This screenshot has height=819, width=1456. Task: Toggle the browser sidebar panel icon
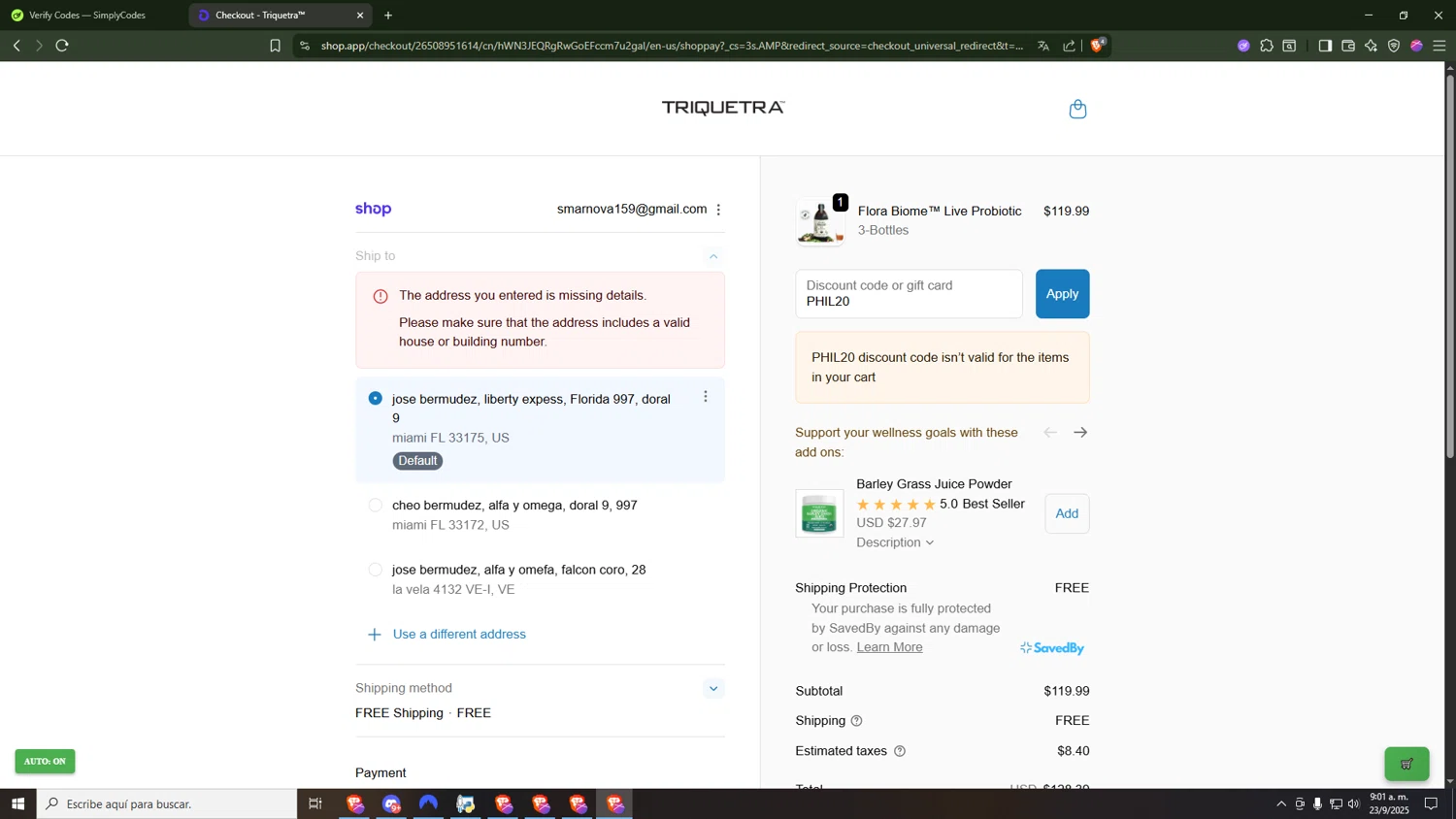(1325, 46)
